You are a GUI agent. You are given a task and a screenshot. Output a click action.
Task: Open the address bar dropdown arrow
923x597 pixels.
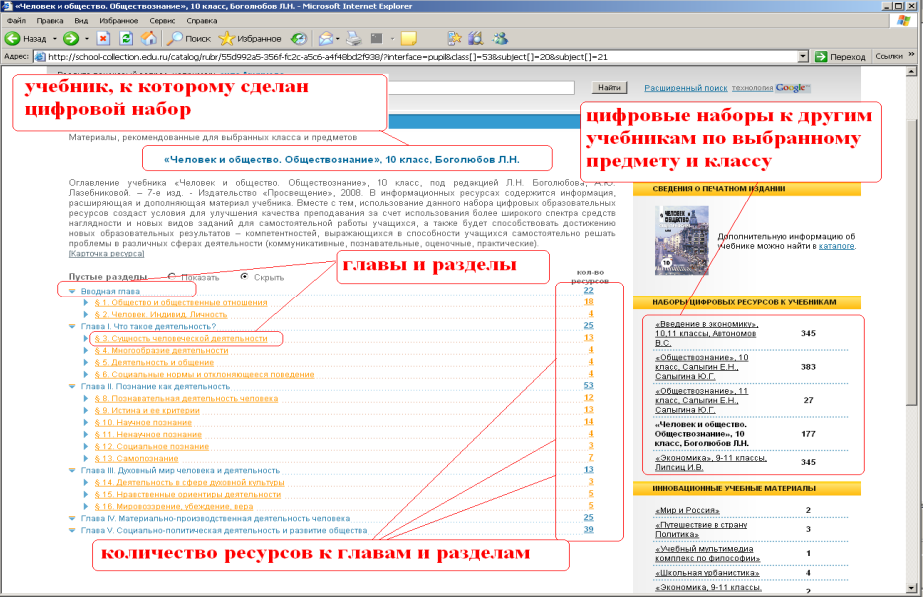tap(803, 57)
